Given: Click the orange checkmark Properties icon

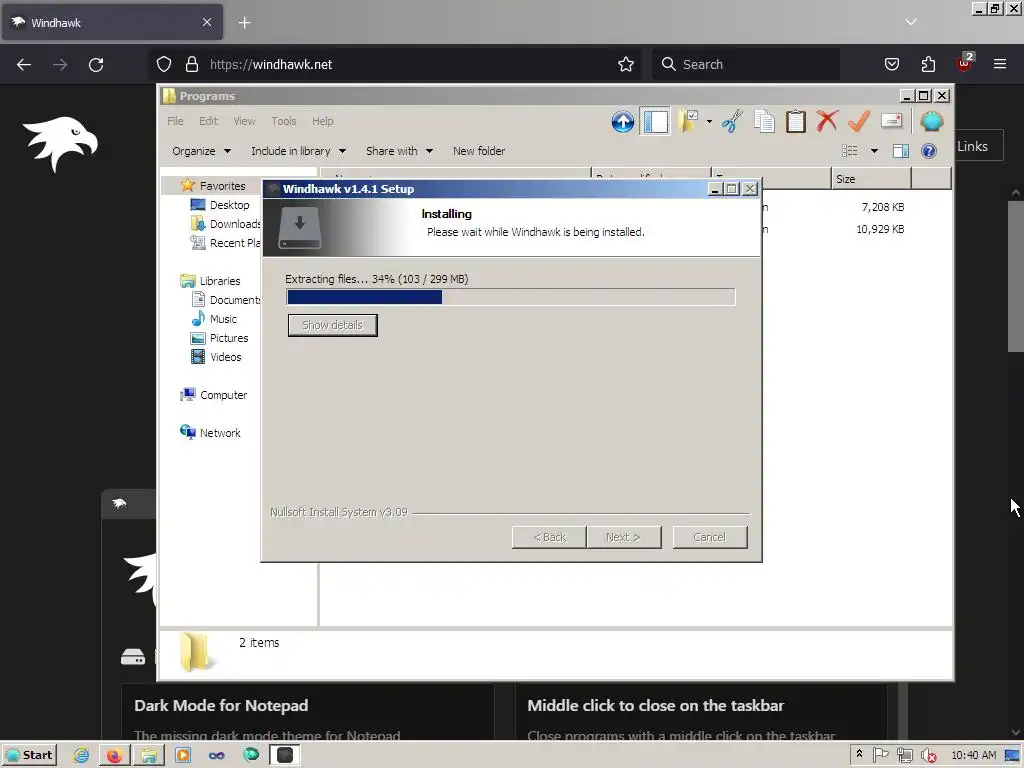Looking at the screenshot, I should pyautogui.click(x=859, y=121).
